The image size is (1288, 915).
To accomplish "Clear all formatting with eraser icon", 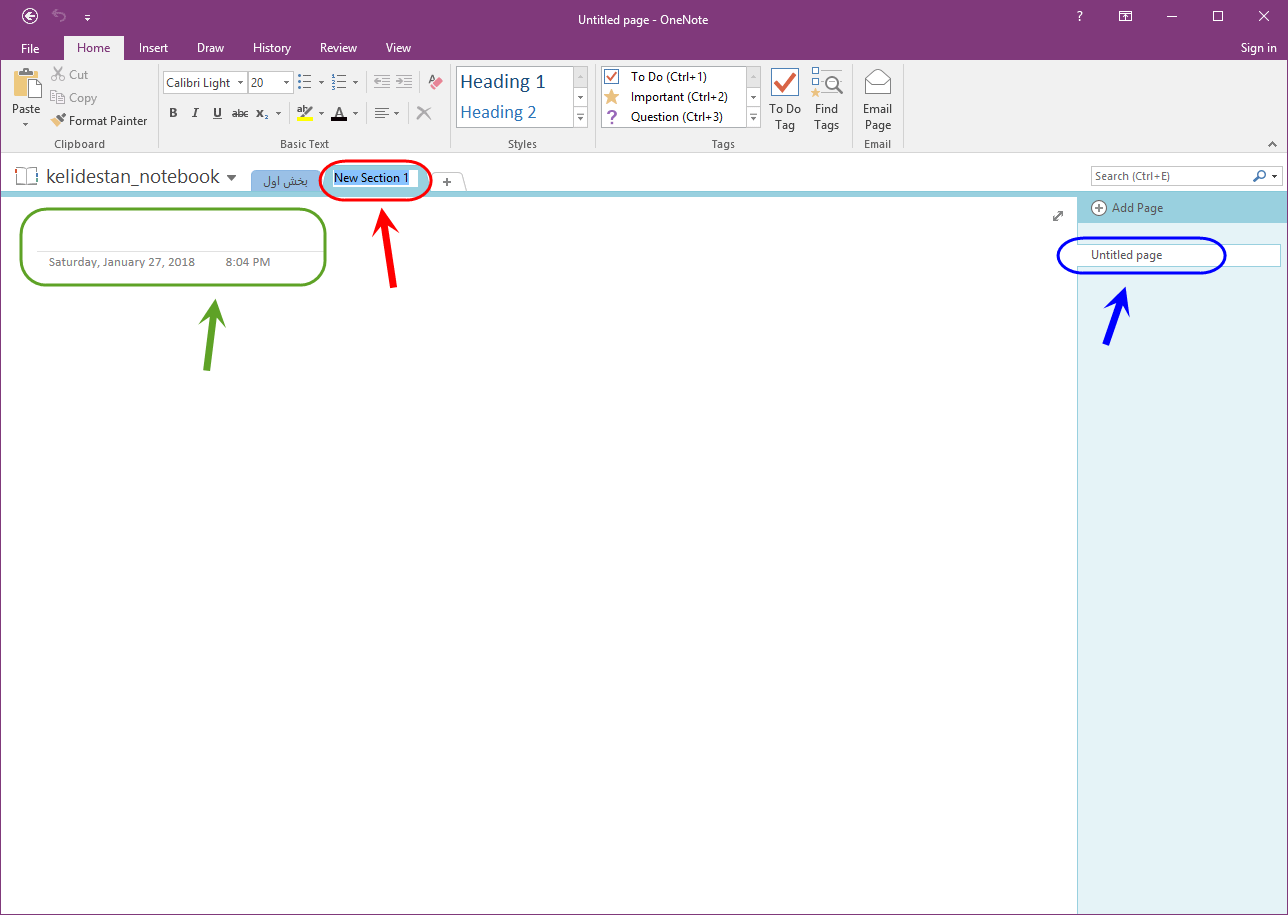I will pos(435,83).
